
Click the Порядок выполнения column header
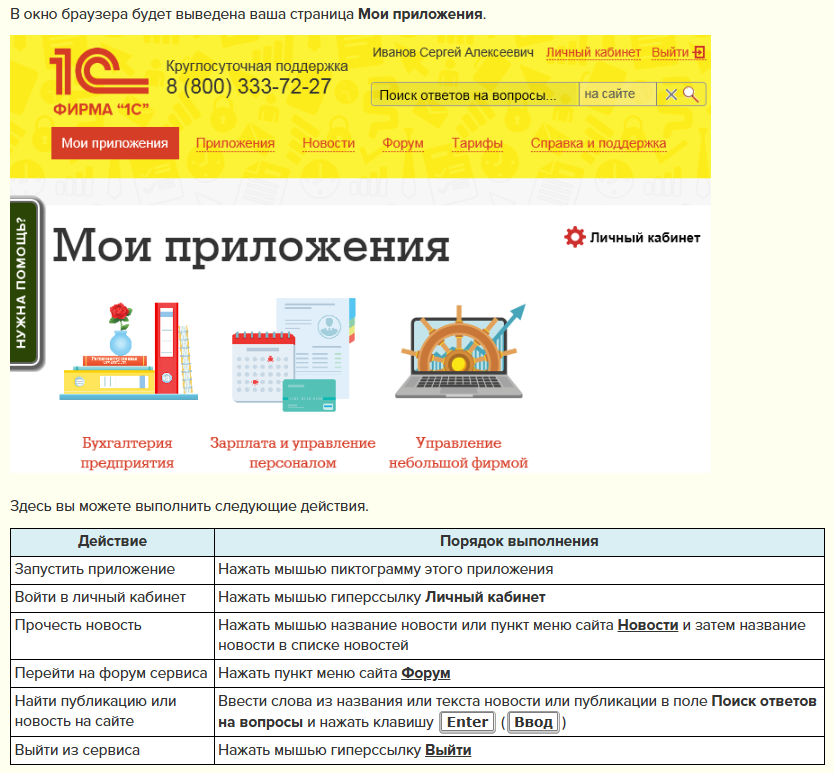tap(519, 542)
